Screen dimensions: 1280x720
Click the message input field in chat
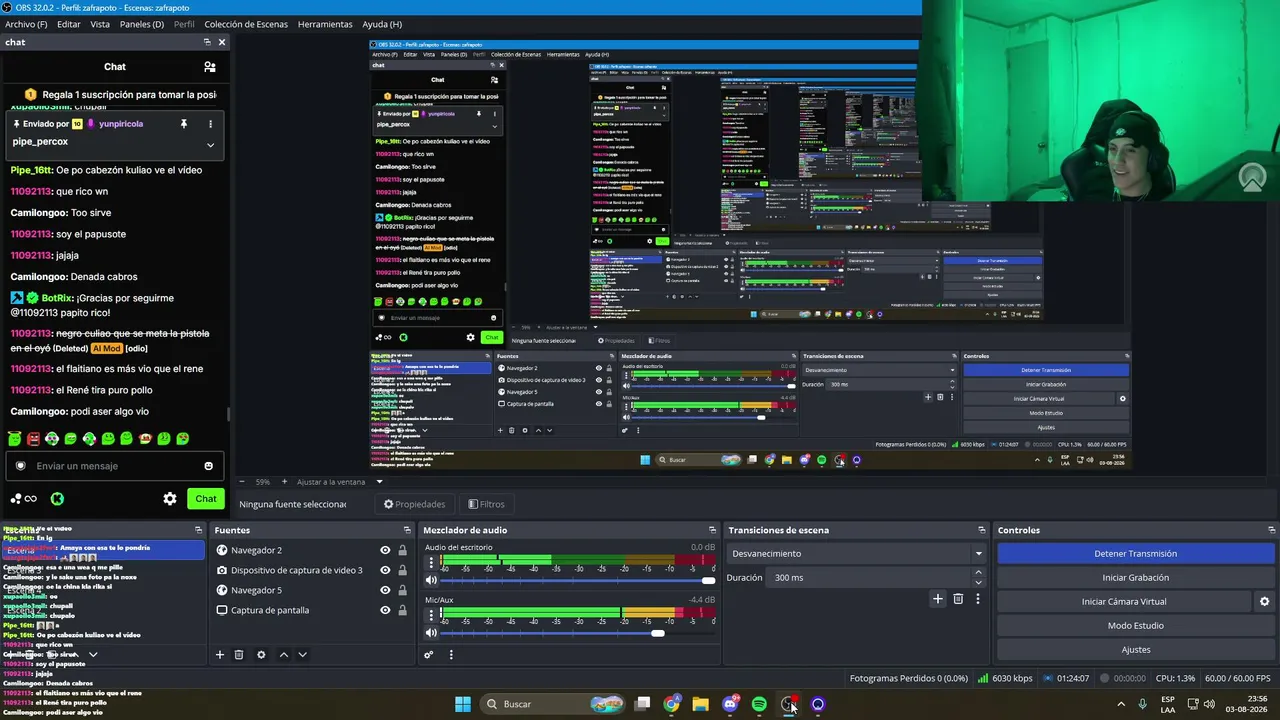click(x=115, y=466)
